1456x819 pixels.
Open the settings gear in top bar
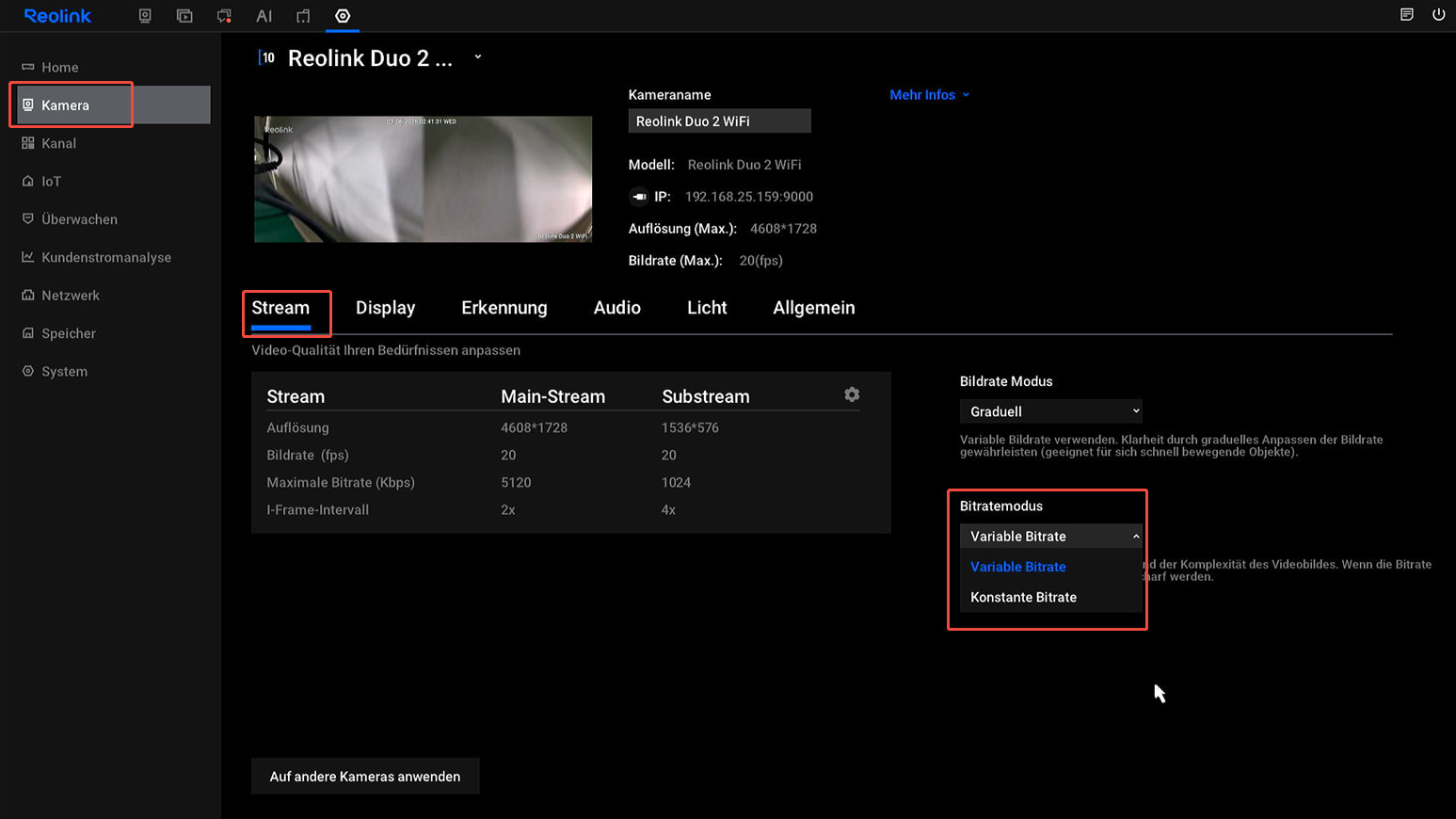pyautogui.click(x=343, y=16)
